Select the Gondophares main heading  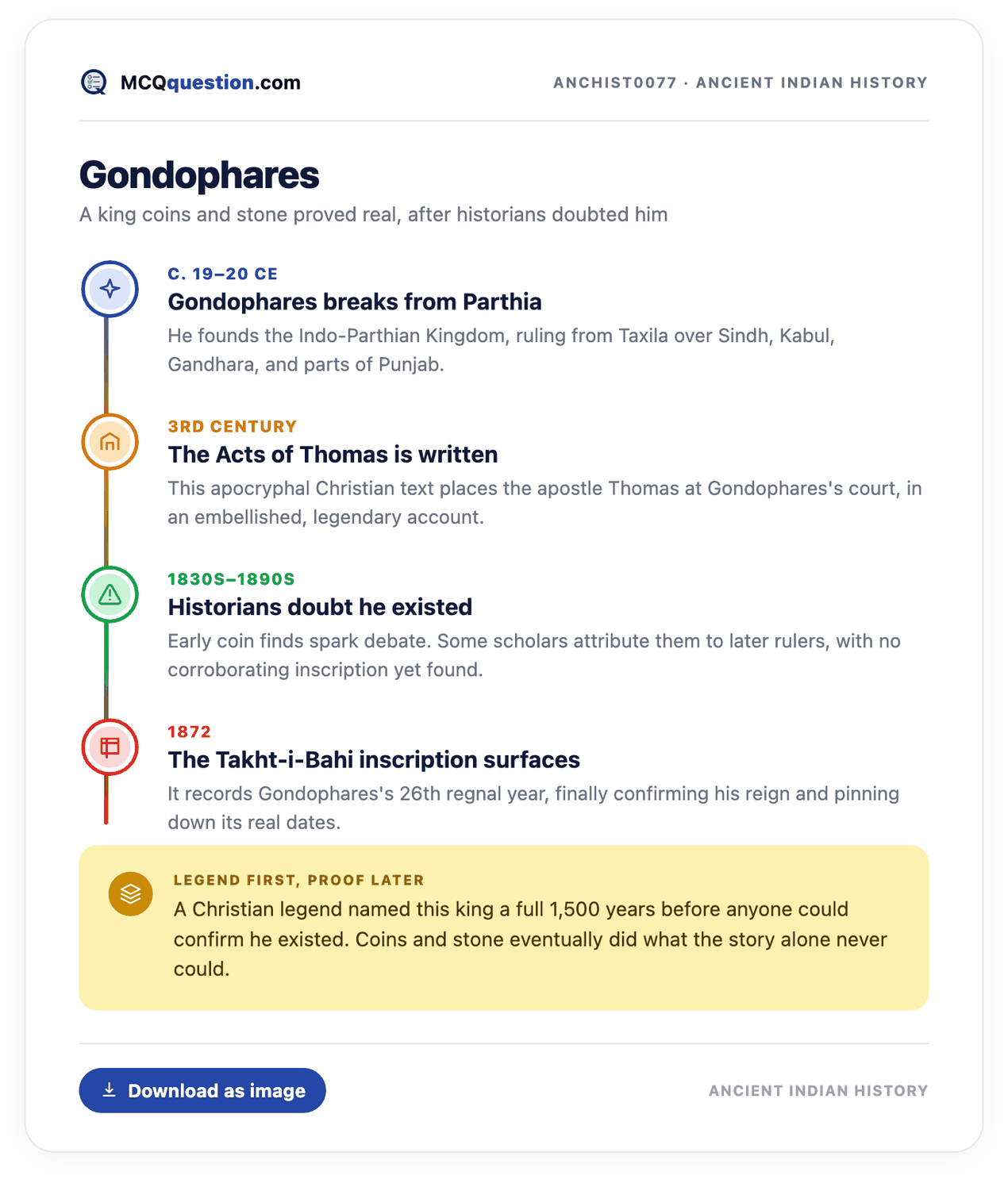(x=199, y=175)
